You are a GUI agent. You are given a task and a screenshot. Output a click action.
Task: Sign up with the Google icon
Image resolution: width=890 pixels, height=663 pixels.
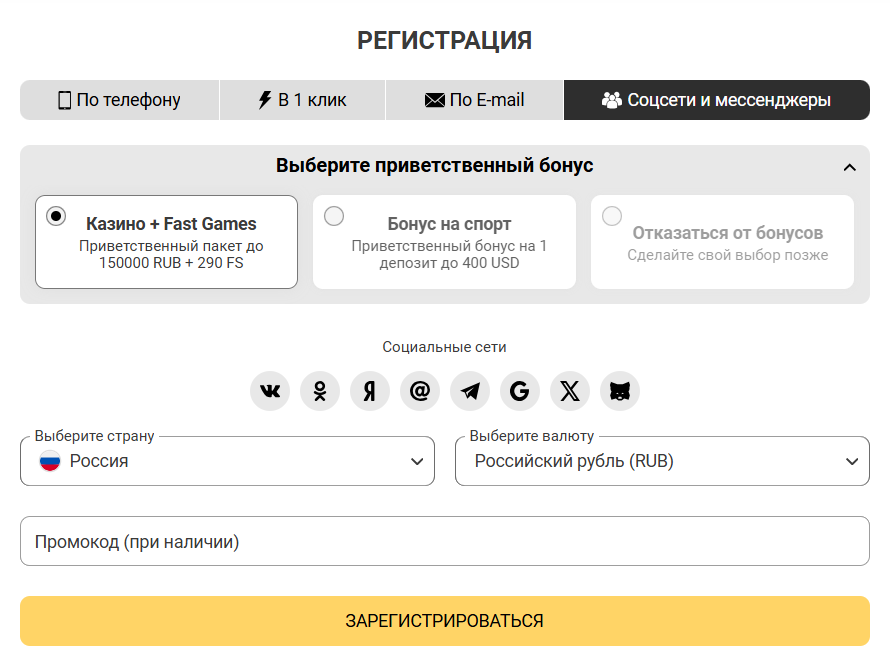point(520,391)
